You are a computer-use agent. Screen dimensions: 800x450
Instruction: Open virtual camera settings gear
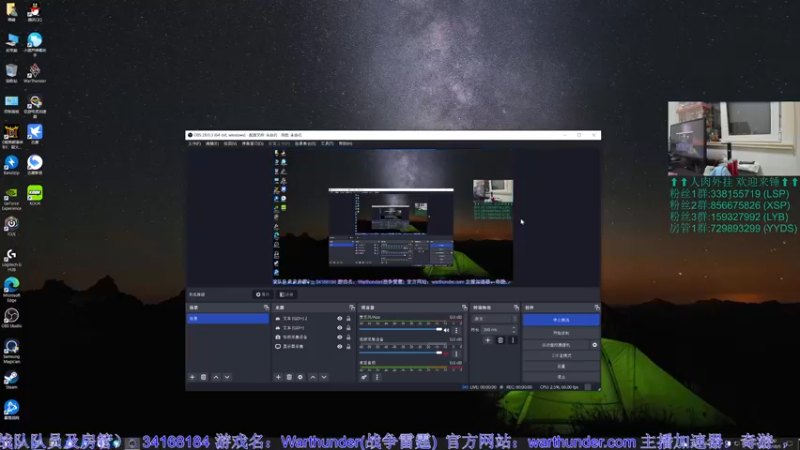[594, 345]
